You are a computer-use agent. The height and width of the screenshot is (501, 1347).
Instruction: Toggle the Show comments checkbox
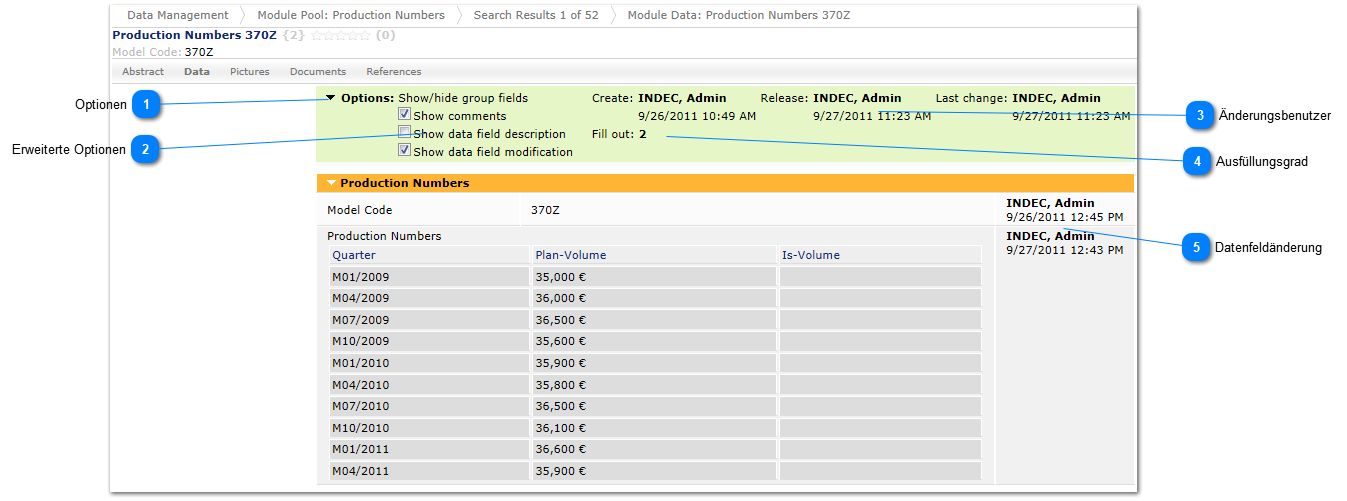coord(405,115)
